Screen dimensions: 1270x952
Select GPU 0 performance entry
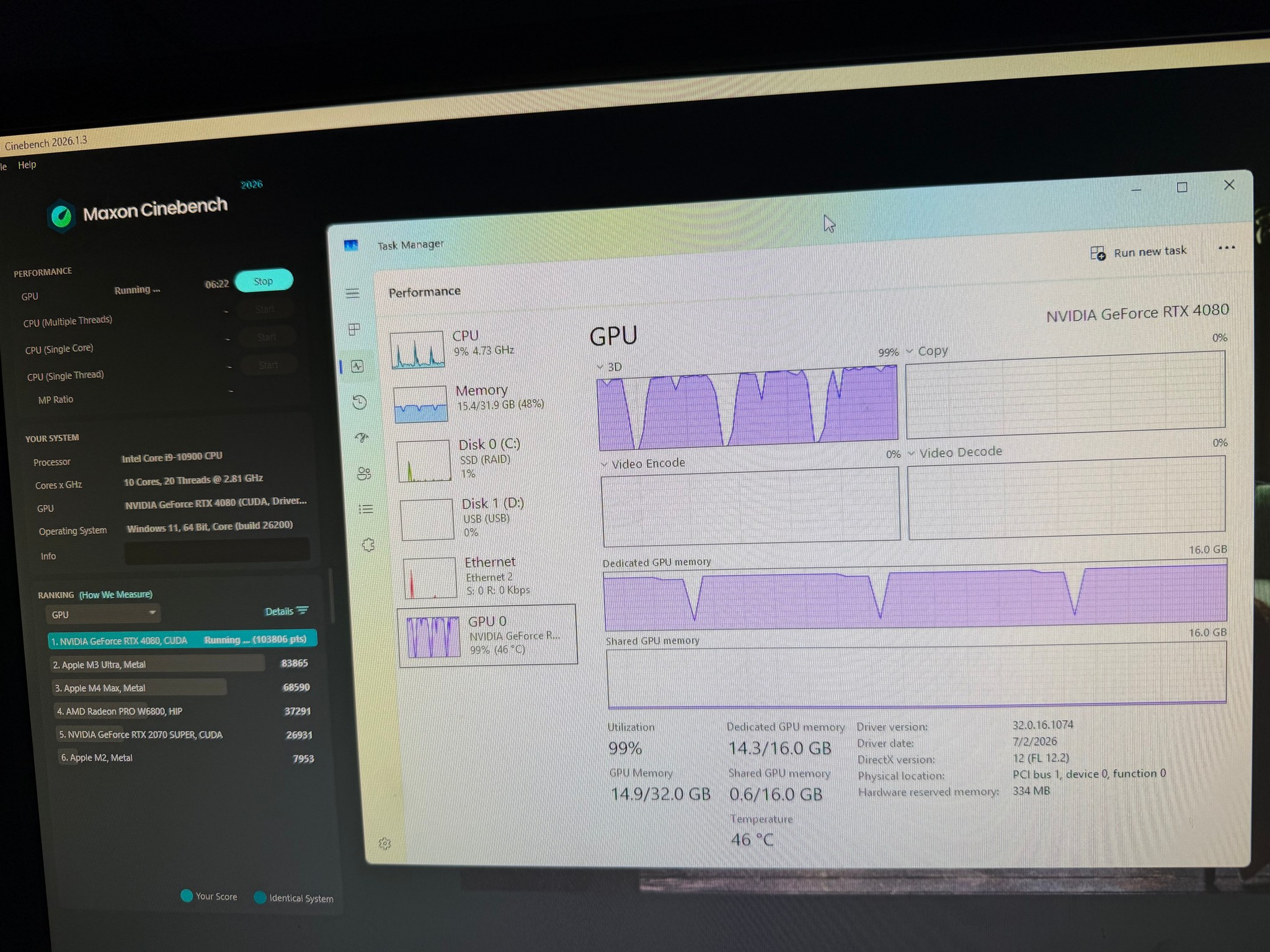(488, 636)
